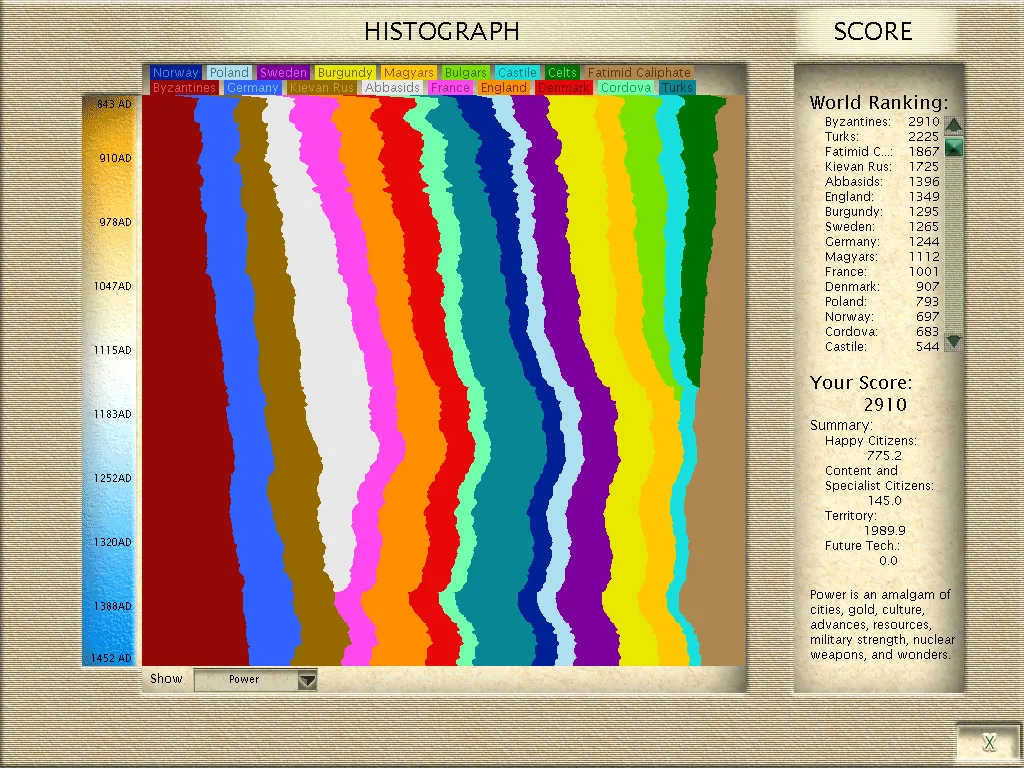Click the Turks legend label
1024x768 pixels.
pos(677,88)
